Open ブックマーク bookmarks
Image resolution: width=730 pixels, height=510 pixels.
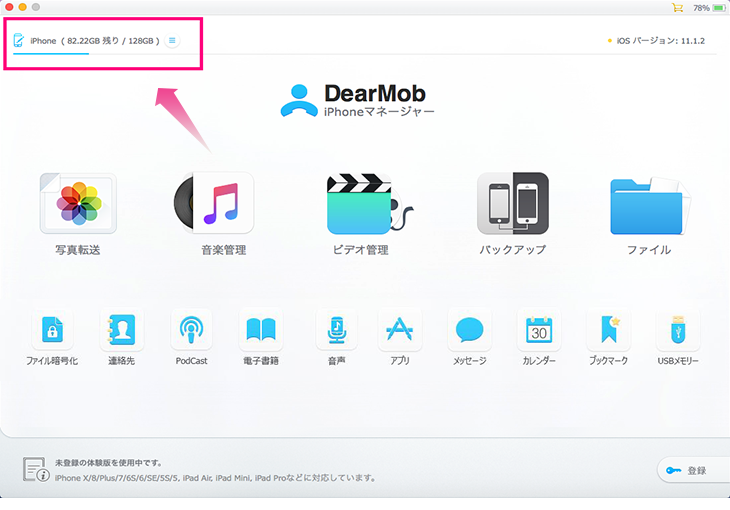click(x=608, y=329)
